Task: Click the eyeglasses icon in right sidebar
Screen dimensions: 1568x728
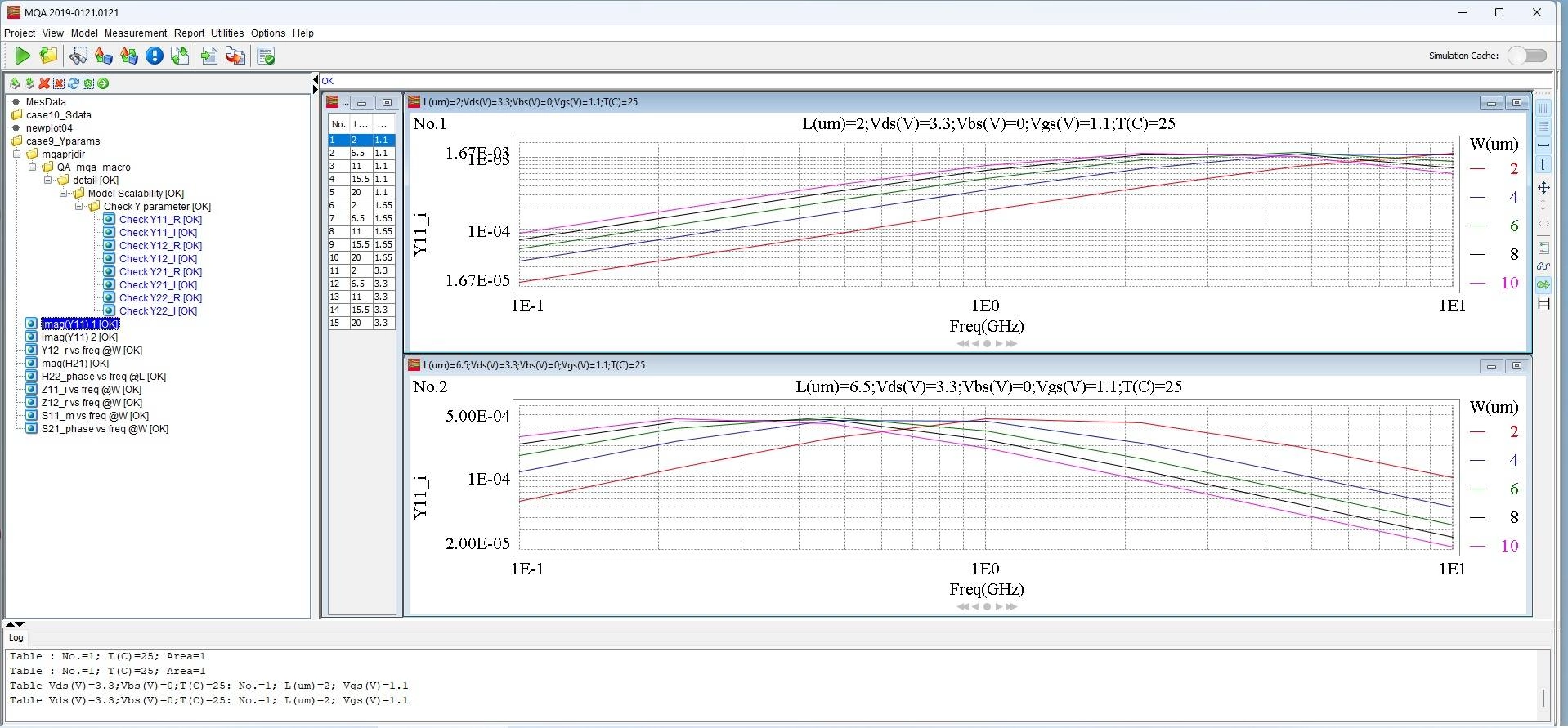Action: pyautogui.click(x=1543, y=266)
